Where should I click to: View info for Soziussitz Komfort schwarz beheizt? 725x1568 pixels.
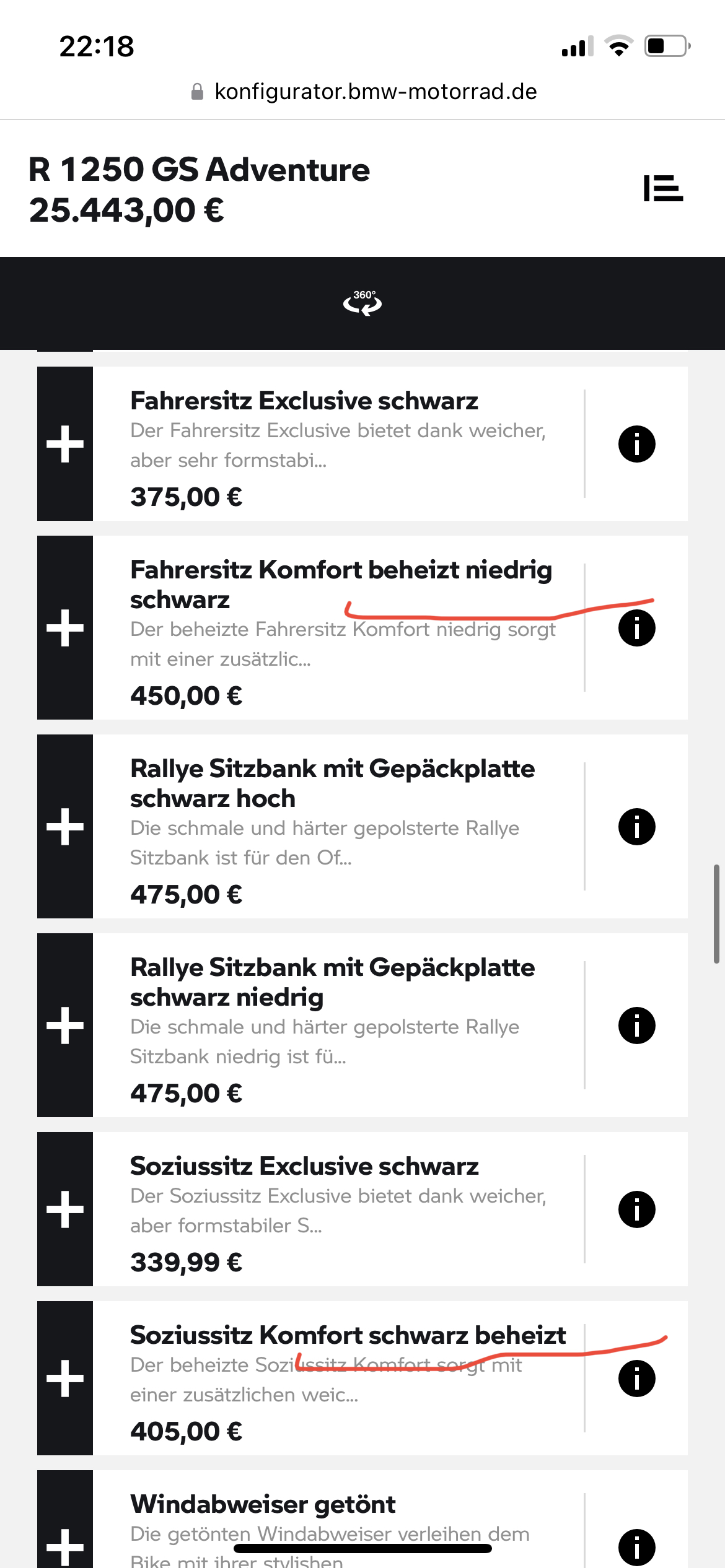[636, 1379]
